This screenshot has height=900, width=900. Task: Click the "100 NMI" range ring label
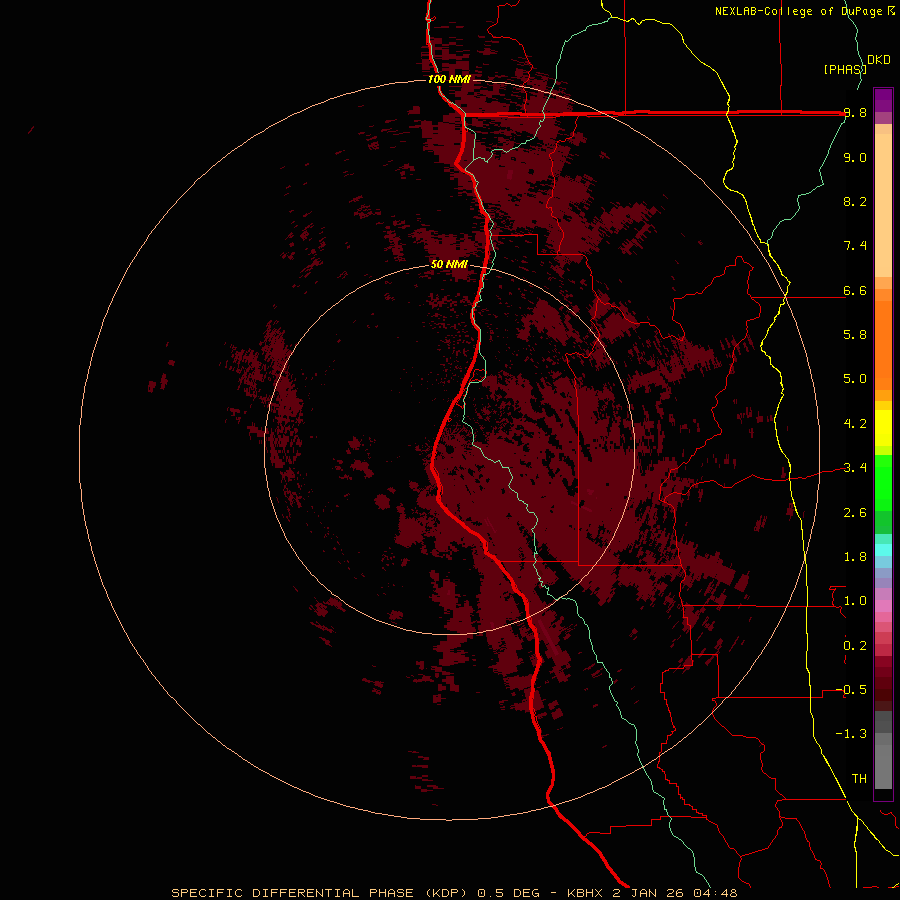pos(449,79)
